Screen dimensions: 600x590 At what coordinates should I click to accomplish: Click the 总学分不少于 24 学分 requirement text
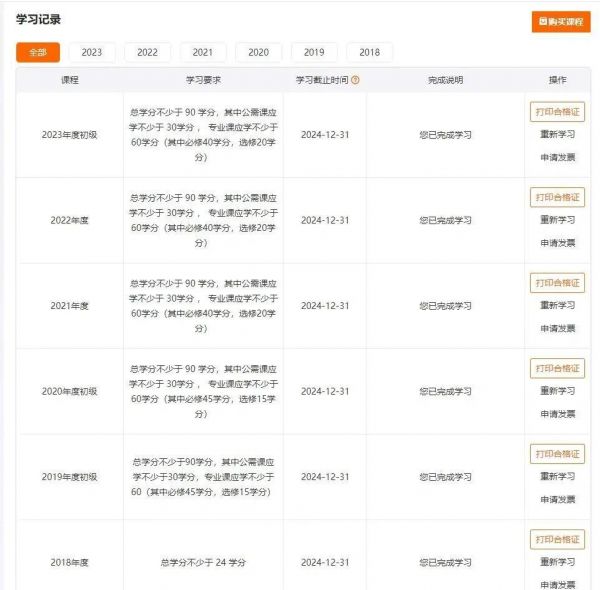[x=203, y=562]
